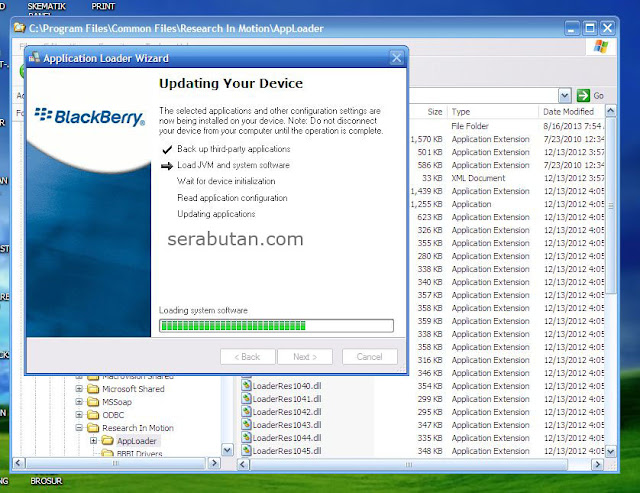Click the file list horizontal scrollbar left arrow
This screenshot has height=493, width=640.
click(x=244, y=464)
